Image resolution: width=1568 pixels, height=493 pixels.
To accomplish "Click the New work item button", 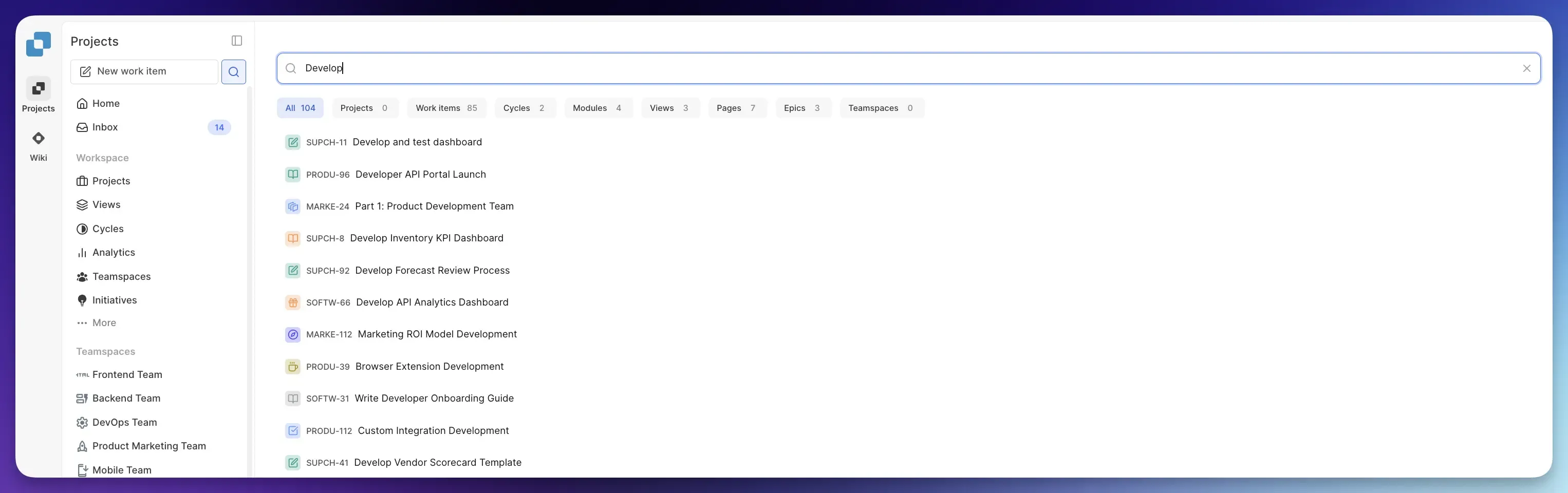I will 144,71.
